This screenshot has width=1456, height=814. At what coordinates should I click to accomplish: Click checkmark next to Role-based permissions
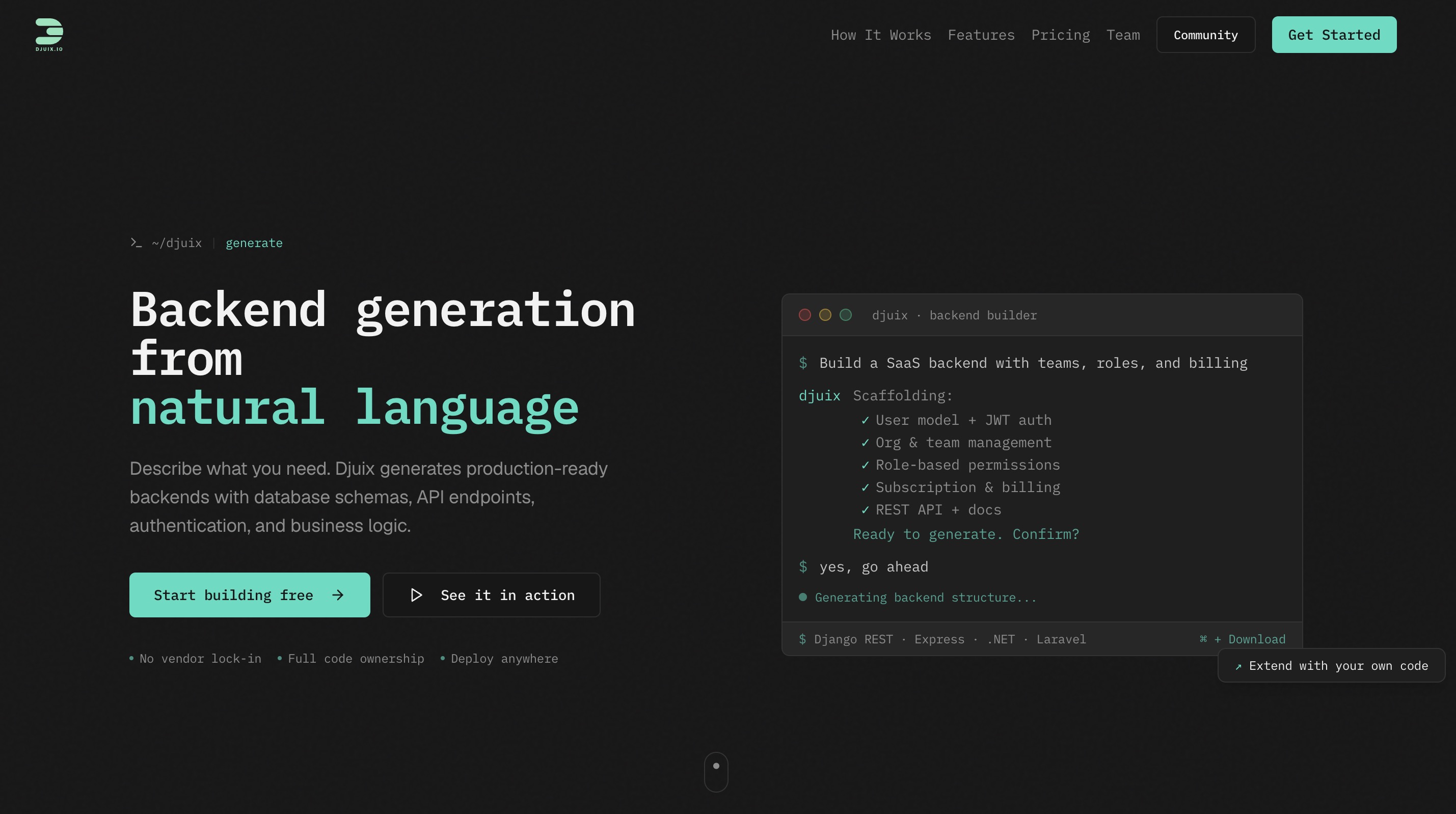tap(865, 465)
